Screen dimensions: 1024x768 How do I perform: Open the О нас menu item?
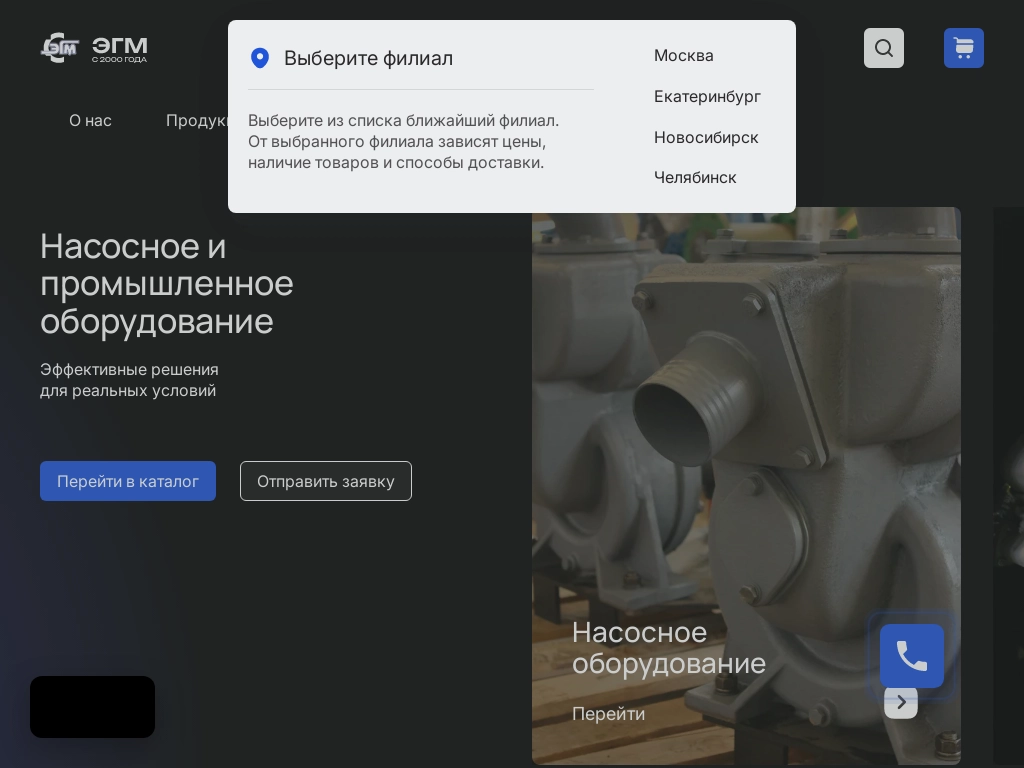click(x=90, y=121)
